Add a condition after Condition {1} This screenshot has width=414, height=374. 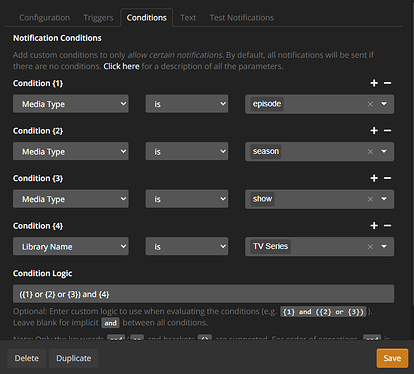pyautogui.click(x=374, y=83)
